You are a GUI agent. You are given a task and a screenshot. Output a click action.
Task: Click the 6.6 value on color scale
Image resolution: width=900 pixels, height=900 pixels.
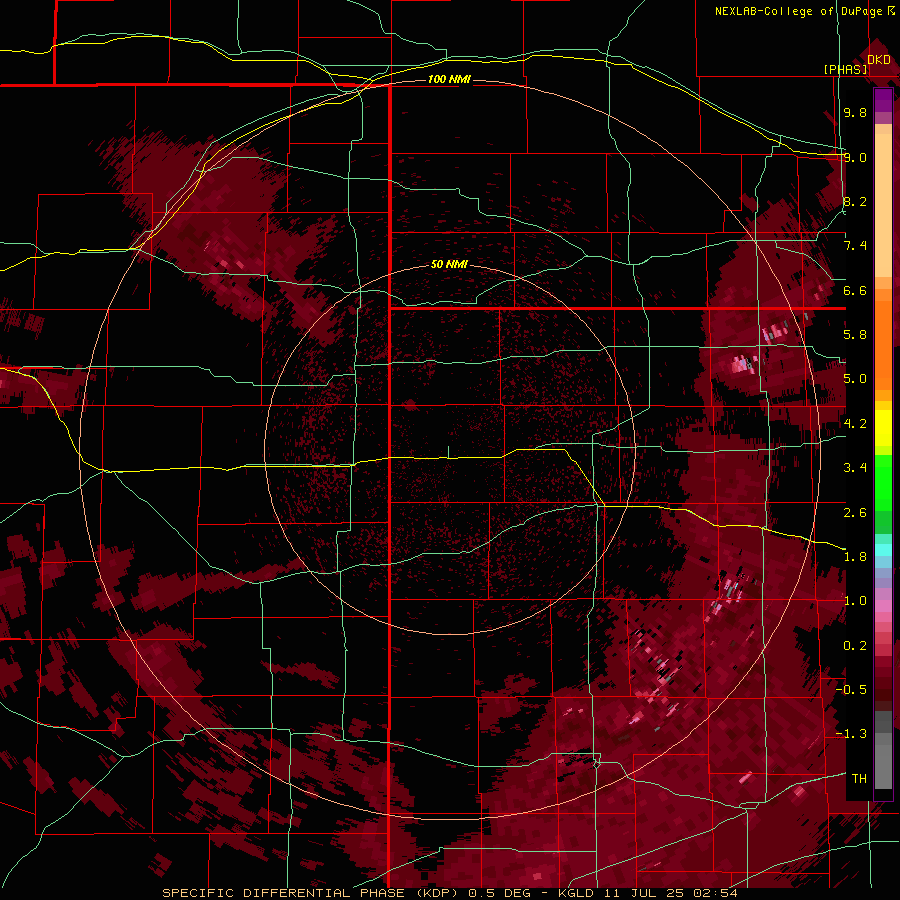click(x=855, y=290)
